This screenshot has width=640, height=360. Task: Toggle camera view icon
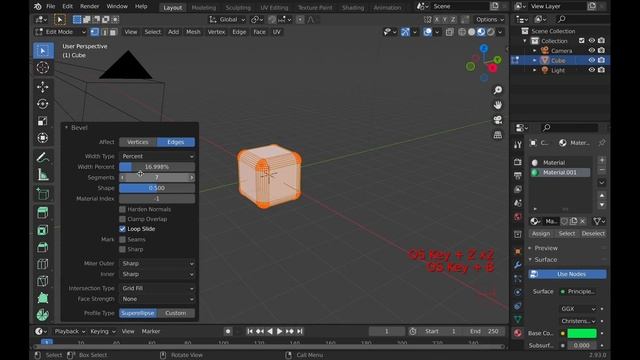(x=498, y=120)
